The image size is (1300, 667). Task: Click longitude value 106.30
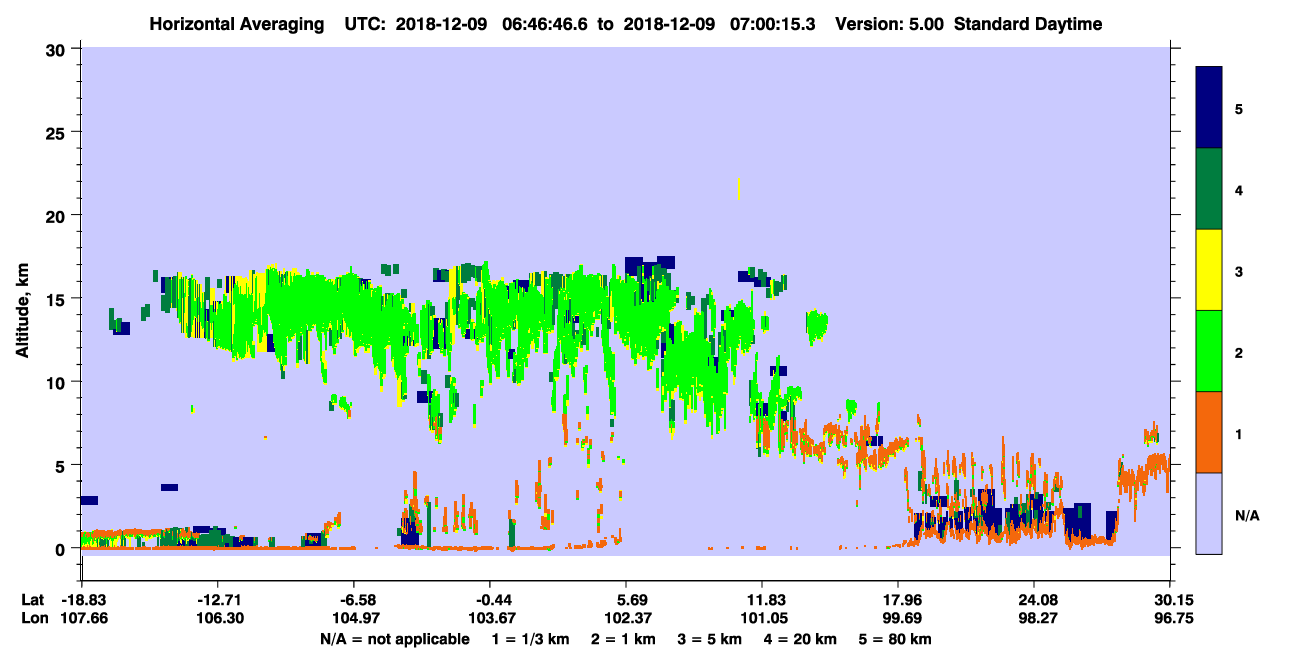click(218, 618)
